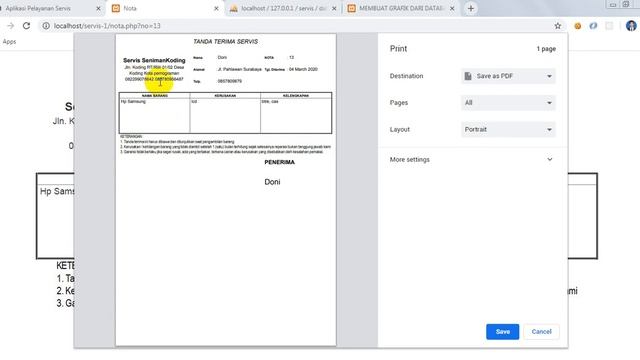Click the address bar URL

pyautogui.click(x=107, y=26)
